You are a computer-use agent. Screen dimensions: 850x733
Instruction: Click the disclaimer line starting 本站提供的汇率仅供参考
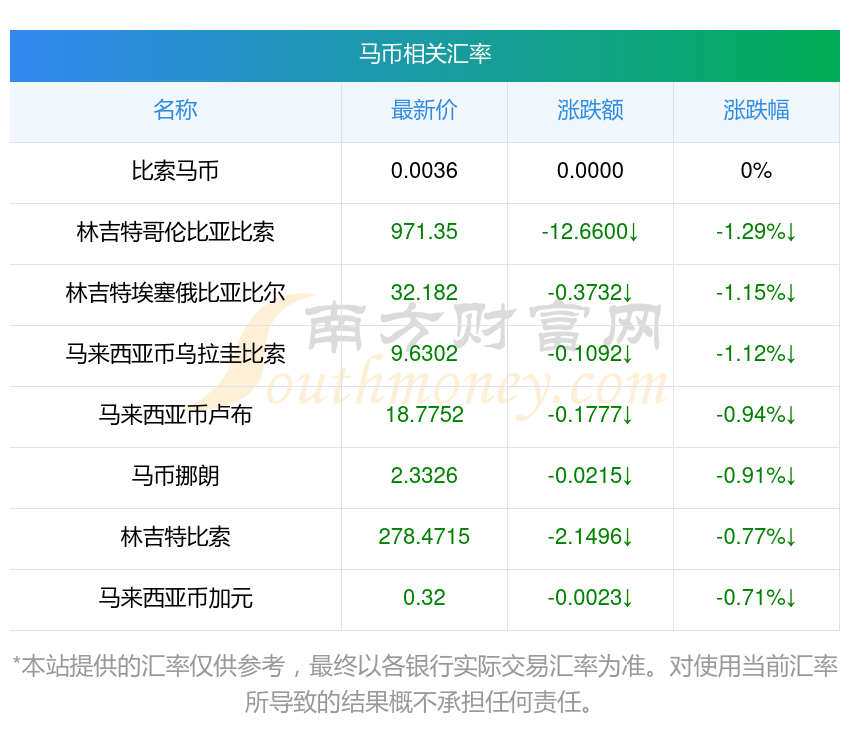425,666
